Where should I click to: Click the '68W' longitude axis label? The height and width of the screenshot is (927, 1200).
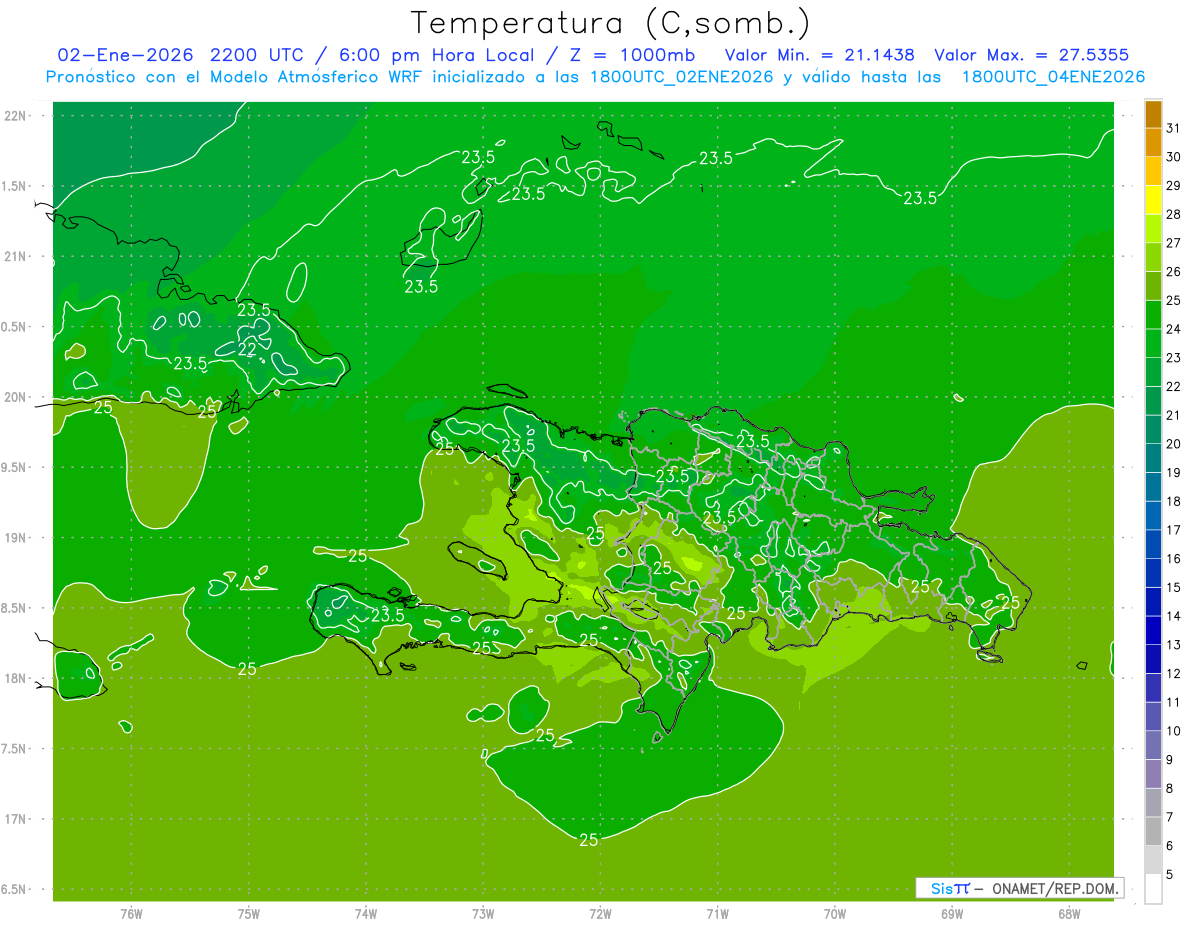tap(1069, 913)
